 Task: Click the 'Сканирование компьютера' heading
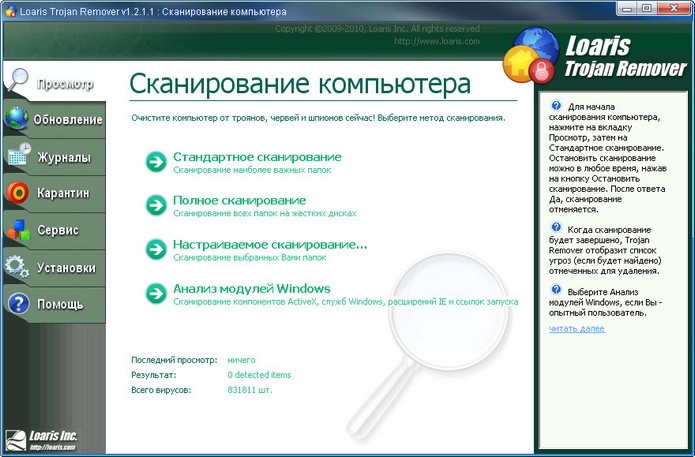(300, 84)
